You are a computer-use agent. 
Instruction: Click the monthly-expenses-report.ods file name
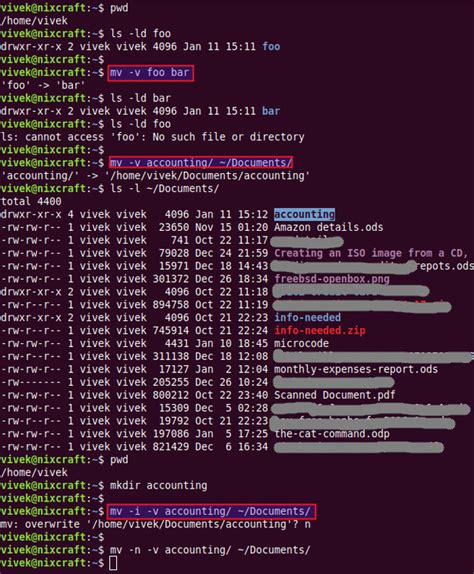[x=356, y=369]
